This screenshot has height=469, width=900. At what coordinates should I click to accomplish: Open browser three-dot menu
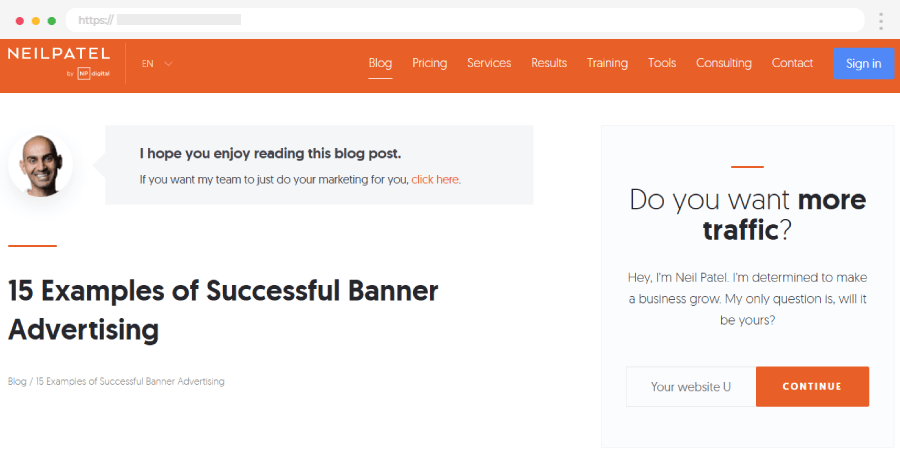pyautogui.click(x=880, y=20)
